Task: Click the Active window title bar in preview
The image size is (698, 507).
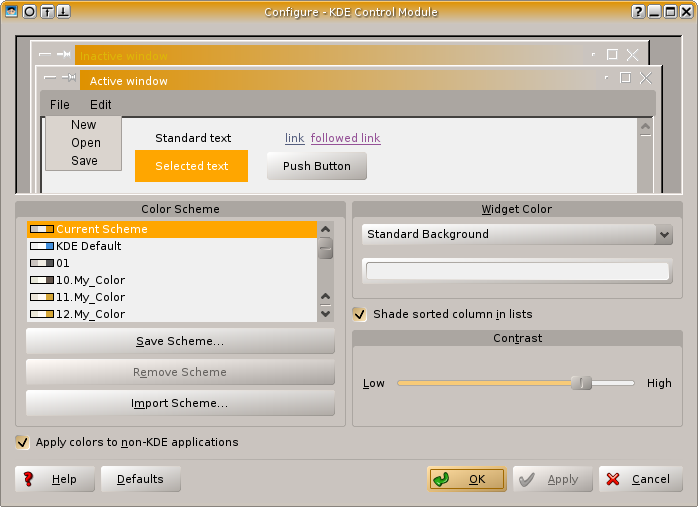Action: pos(338,81)
